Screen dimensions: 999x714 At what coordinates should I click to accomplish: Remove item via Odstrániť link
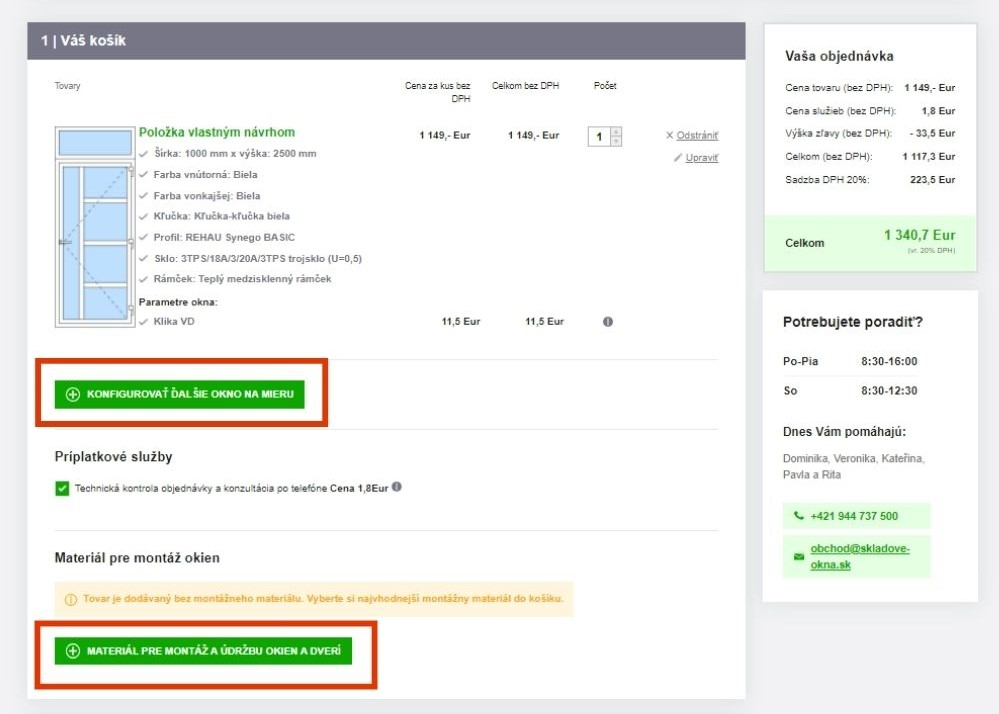pos(697,136)
